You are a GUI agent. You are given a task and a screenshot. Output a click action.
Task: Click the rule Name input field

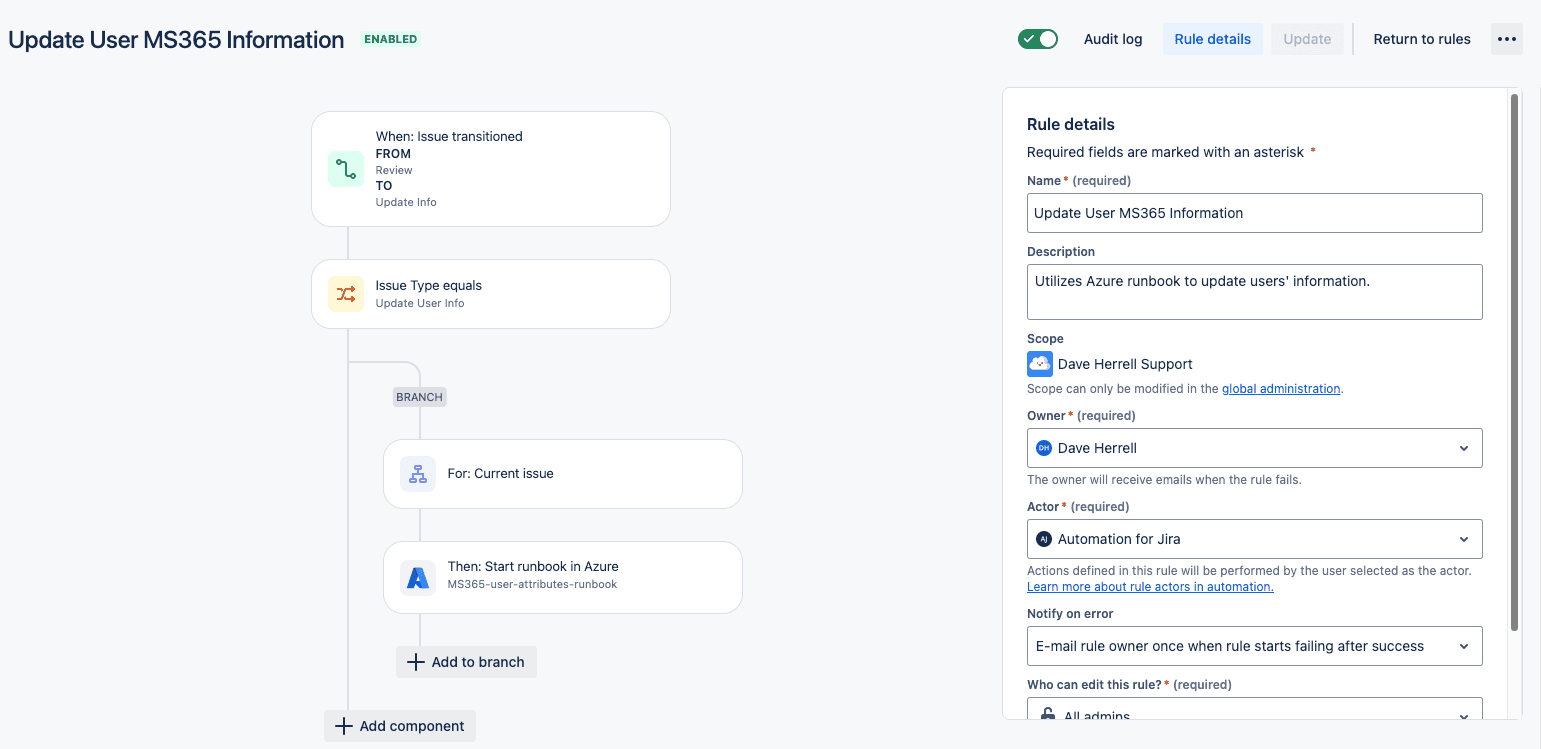coord(1255,213)
